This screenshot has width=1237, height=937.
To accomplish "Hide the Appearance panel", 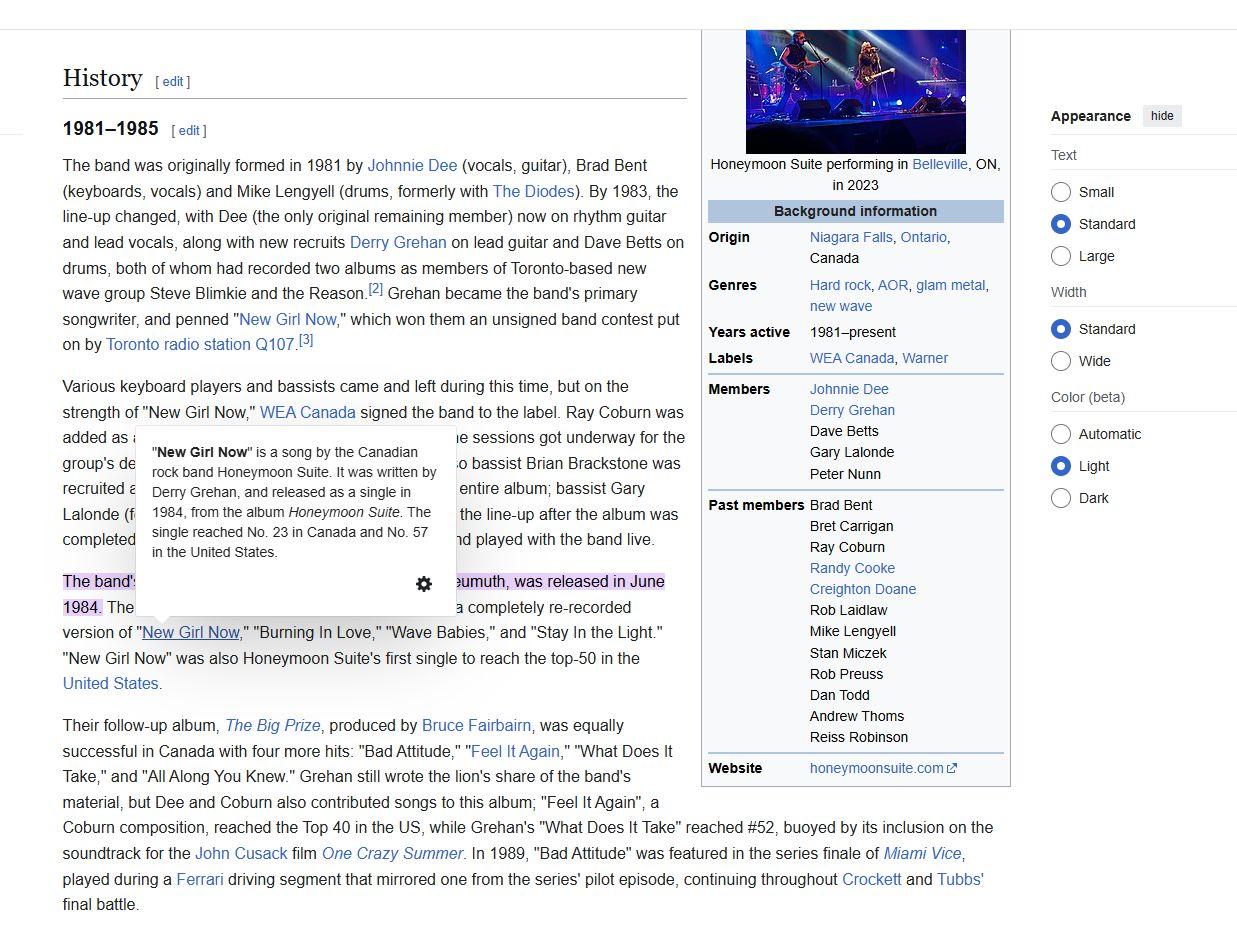I will (1161, 116).
